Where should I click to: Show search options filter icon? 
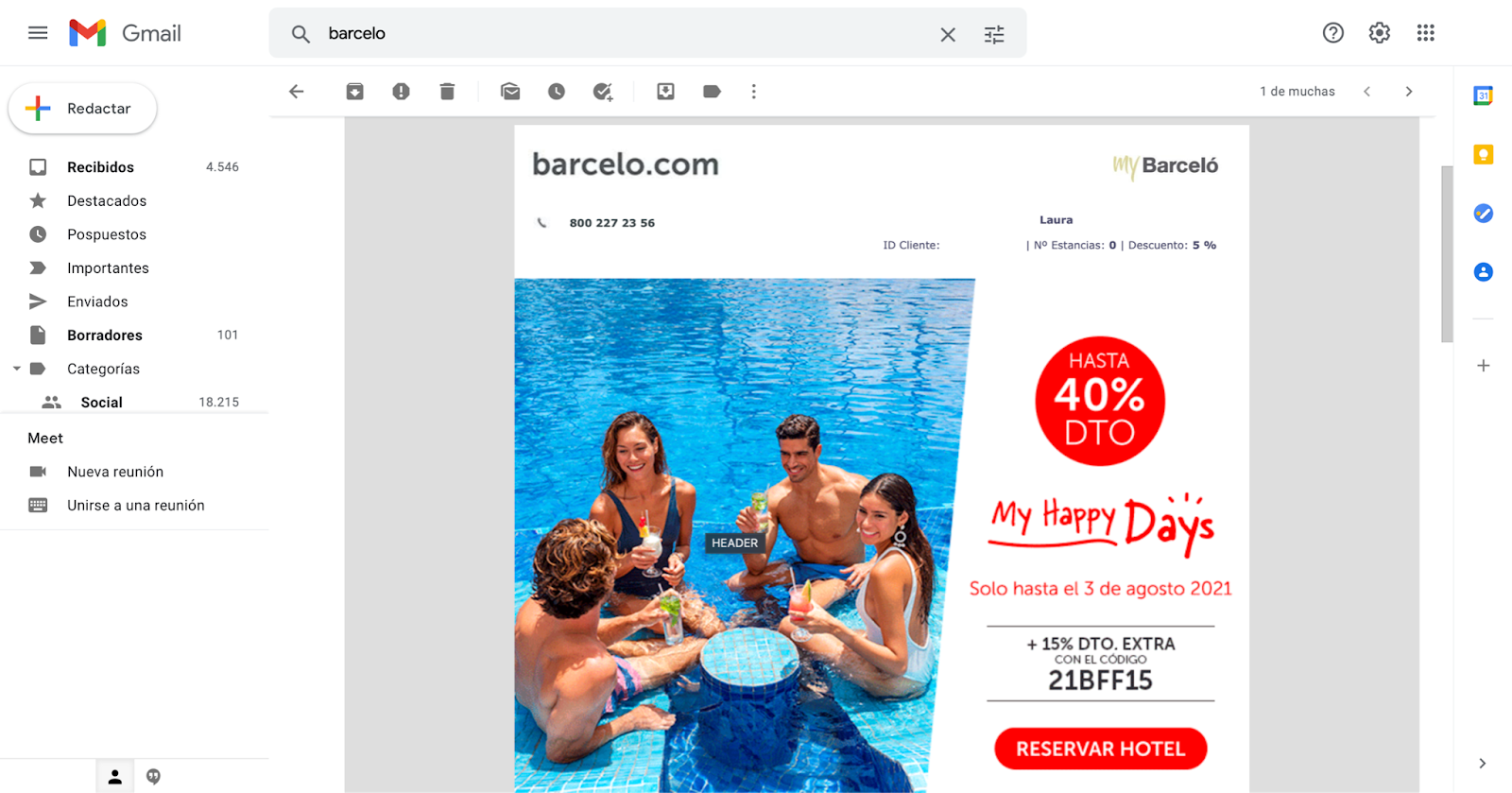click(994, 34)
